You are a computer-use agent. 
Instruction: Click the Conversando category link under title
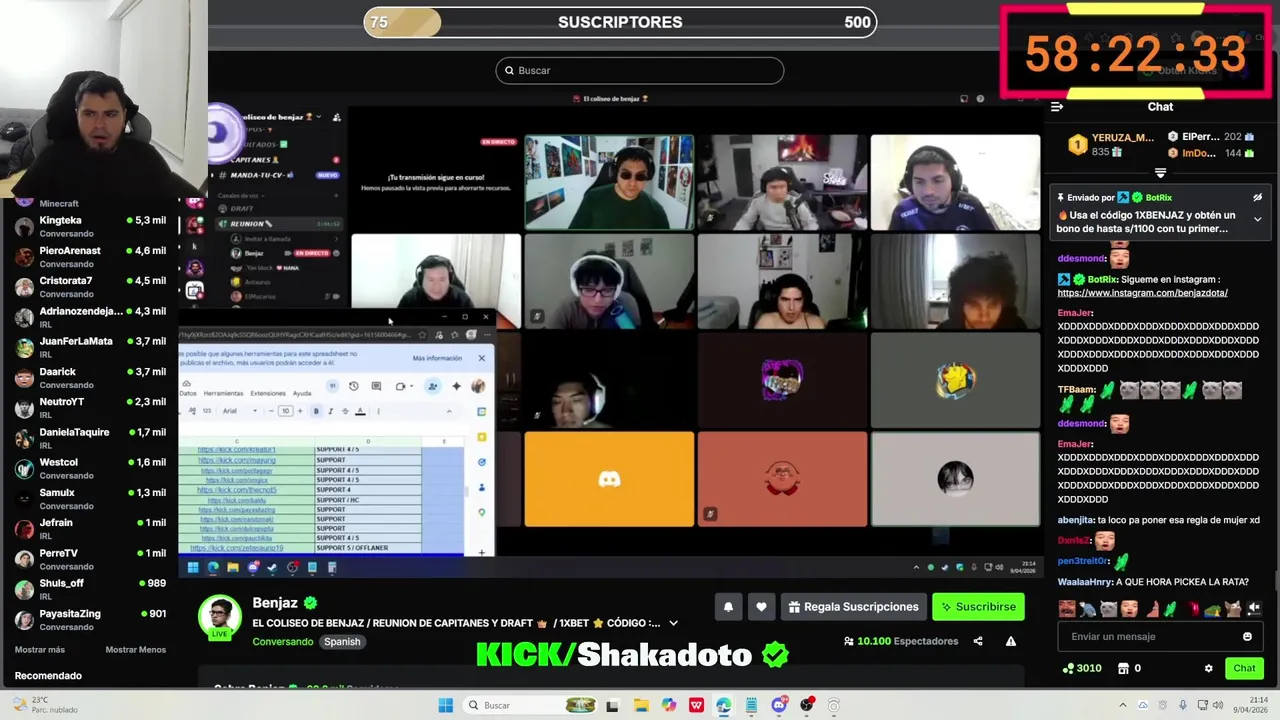283,642
